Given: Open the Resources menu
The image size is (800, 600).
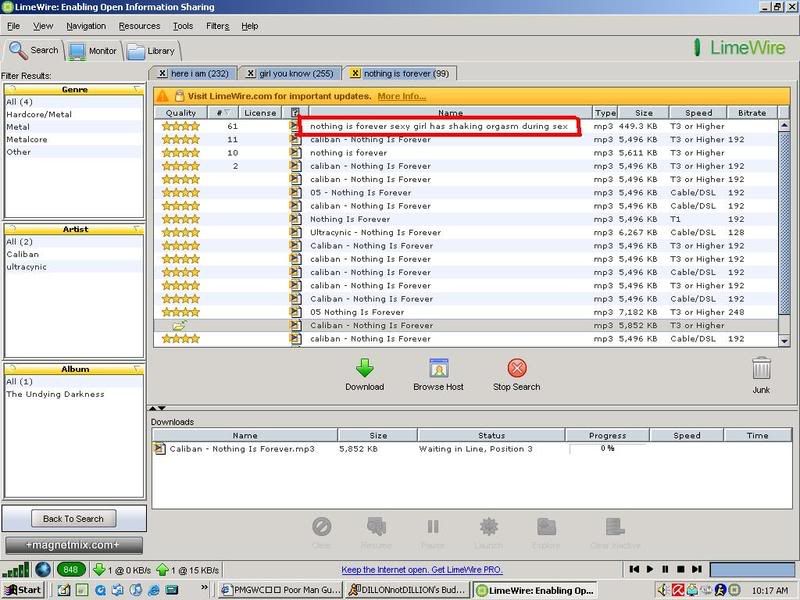Looking at the screenshot, I should (139, 26).
